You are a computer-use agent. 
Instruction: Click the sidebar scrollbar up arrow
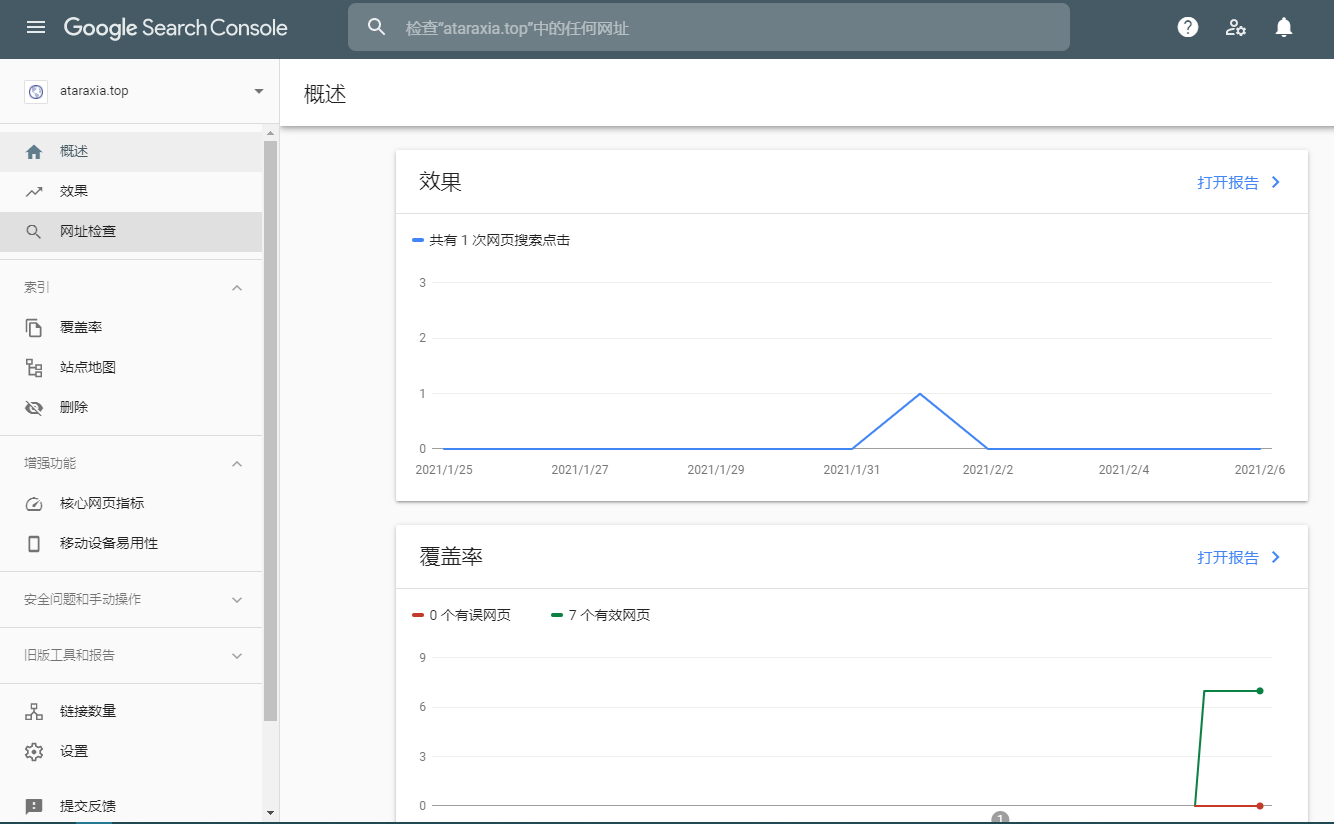(270, 133)
